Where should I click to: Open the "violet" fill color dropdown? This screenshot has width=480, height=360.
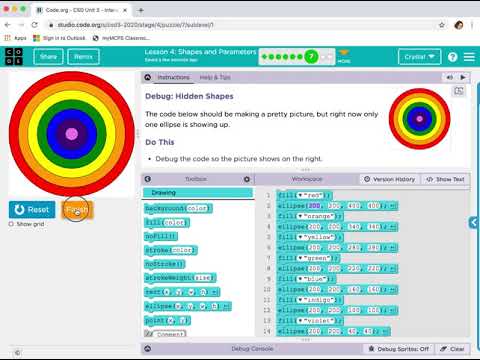point(300,320)
